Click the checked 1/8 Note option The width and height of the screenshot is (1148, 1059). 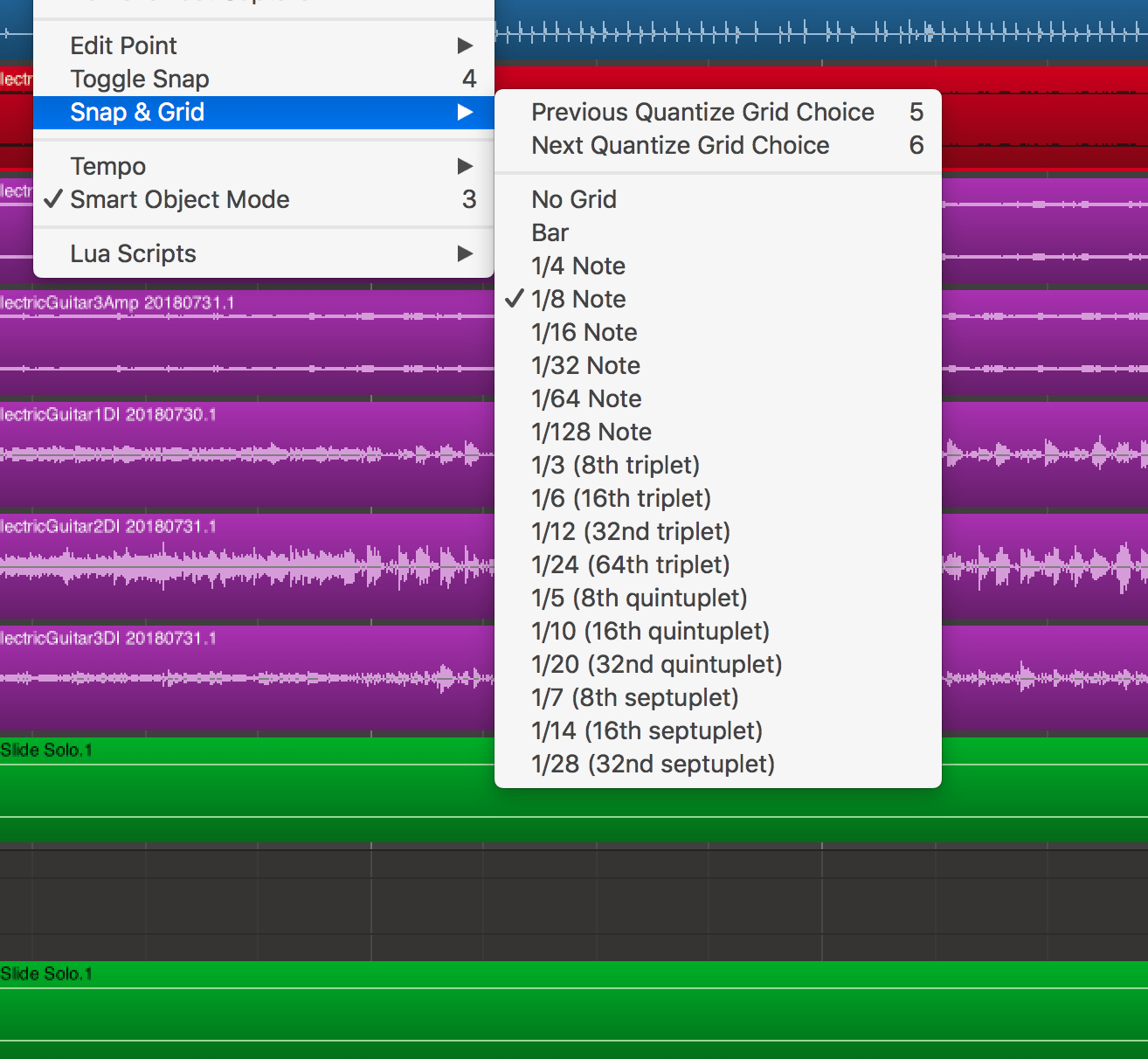coord(578,299)
